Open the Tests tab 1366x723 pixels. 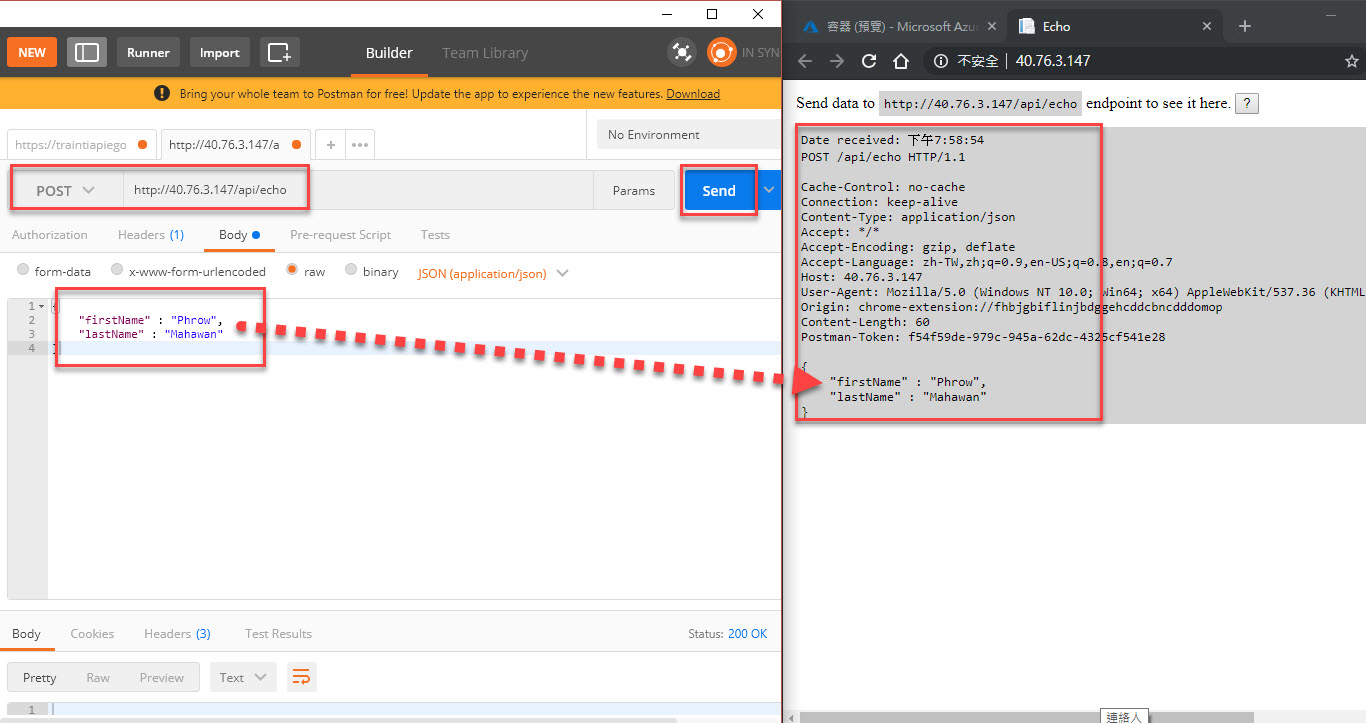coord(435,235)
